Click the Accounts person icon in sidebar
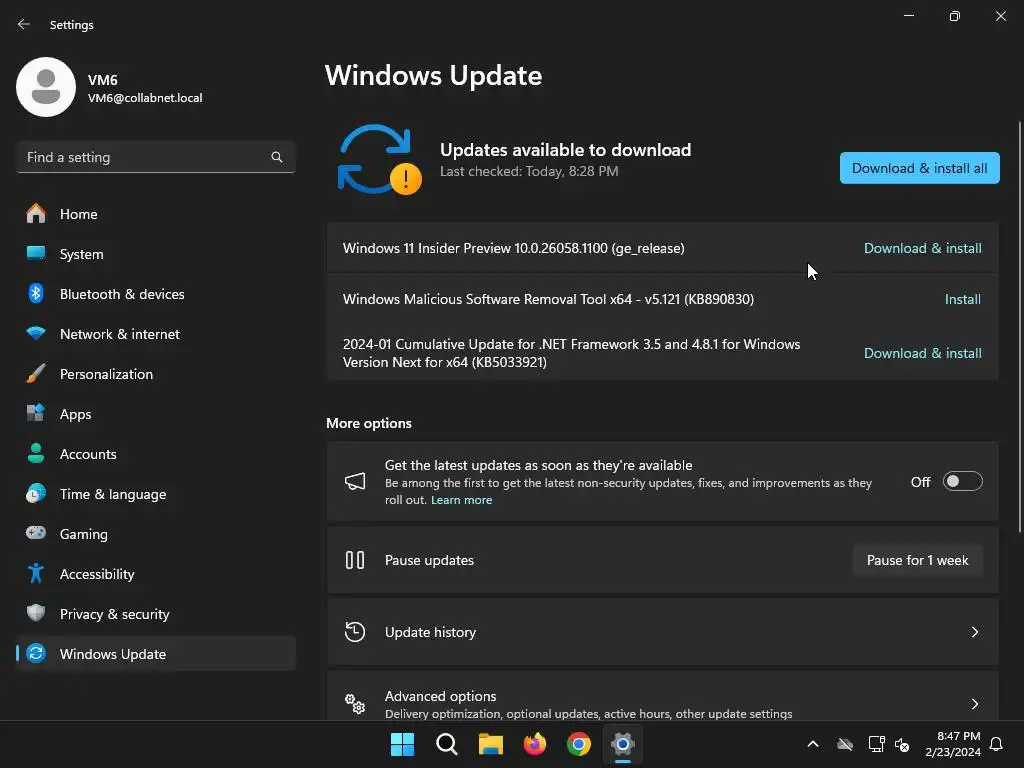 click(36, 453)
